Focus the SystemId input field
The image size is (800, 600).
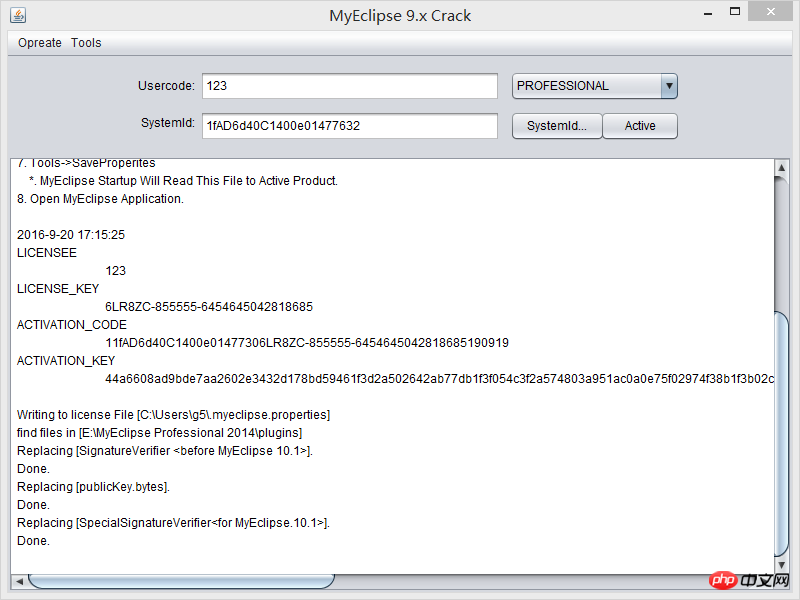tap(349, 126)
